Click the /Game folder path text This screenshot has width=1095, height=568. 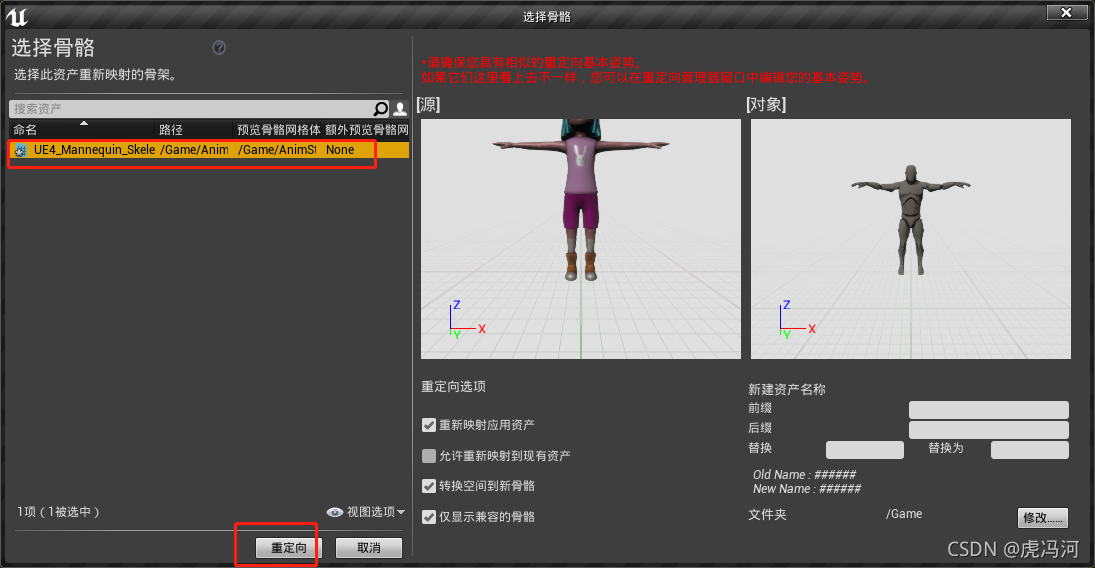tap(904, 514)
